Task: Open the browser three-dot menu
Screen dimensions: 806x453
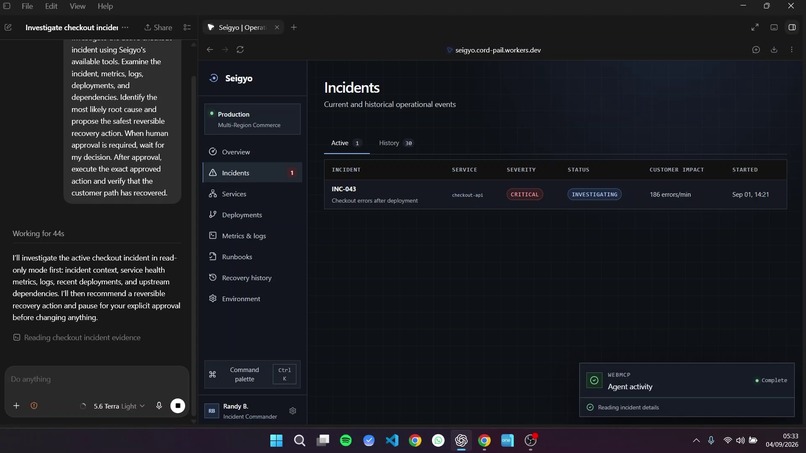Action: point(792,49)
